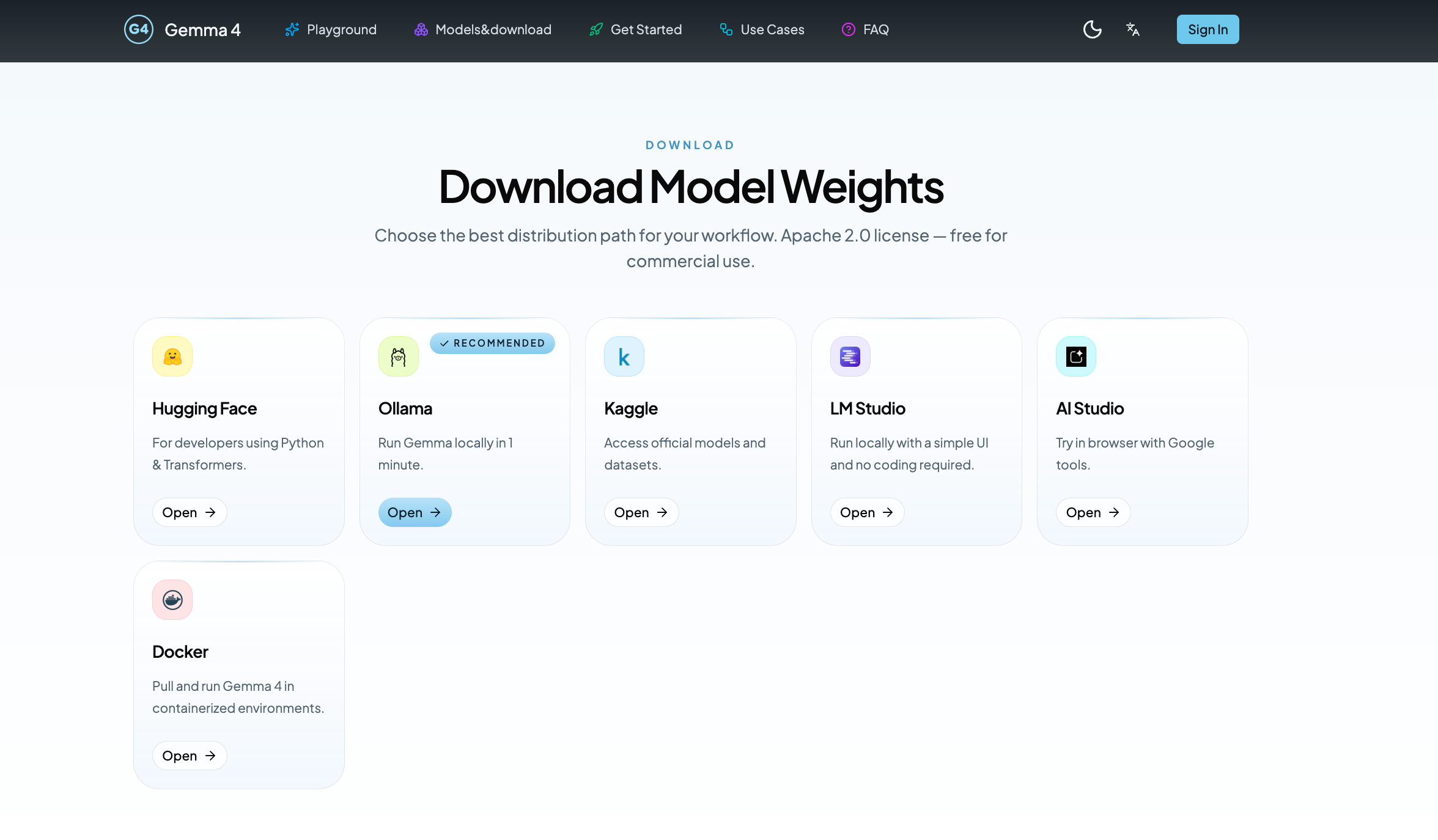Image resolution: width=1438 pixels, height=840 pixels.
Task: Click Open under Docker card
Action: (x=189, y=756)
